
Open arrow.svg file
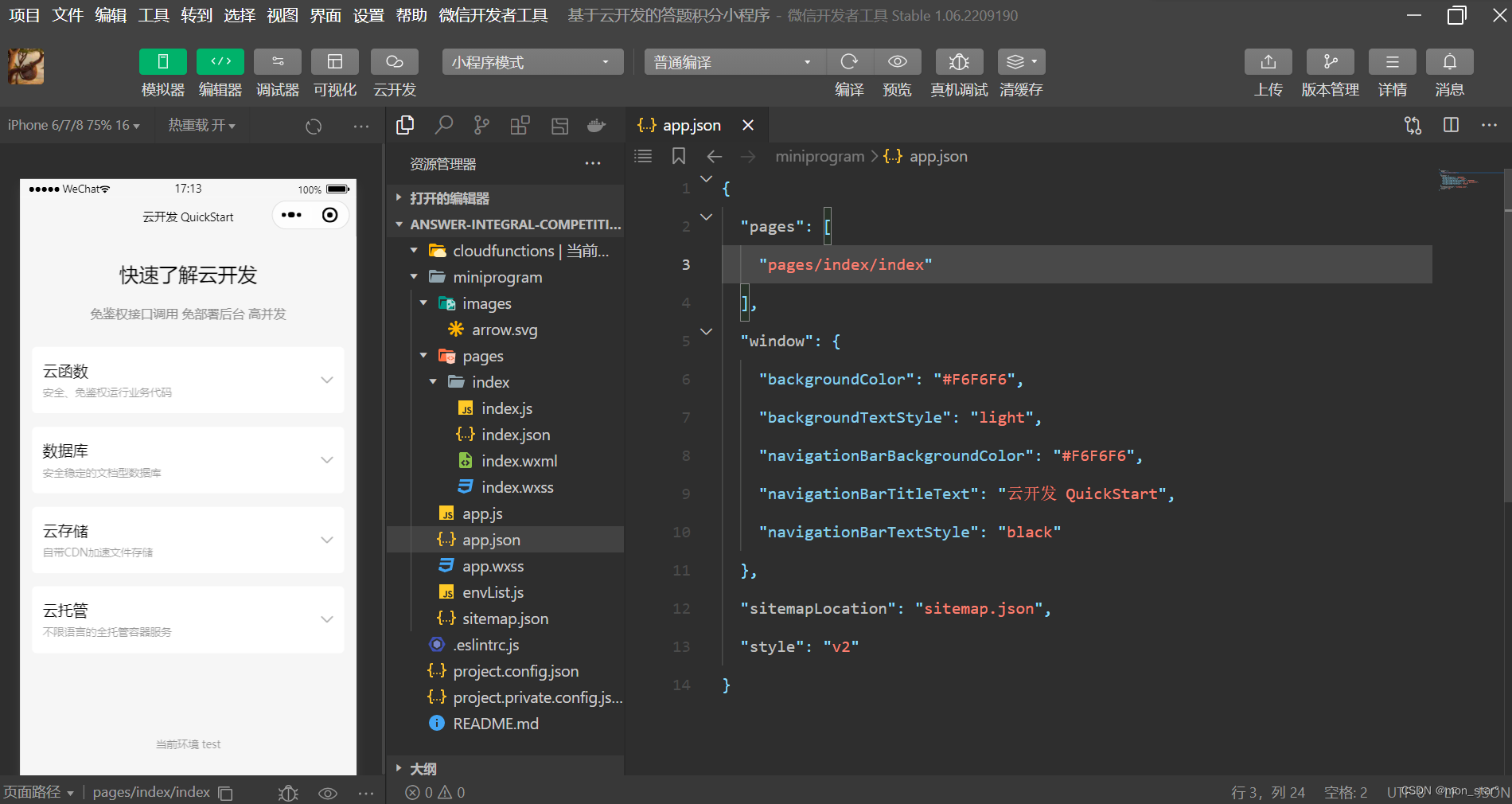click(x=505, y=330)
